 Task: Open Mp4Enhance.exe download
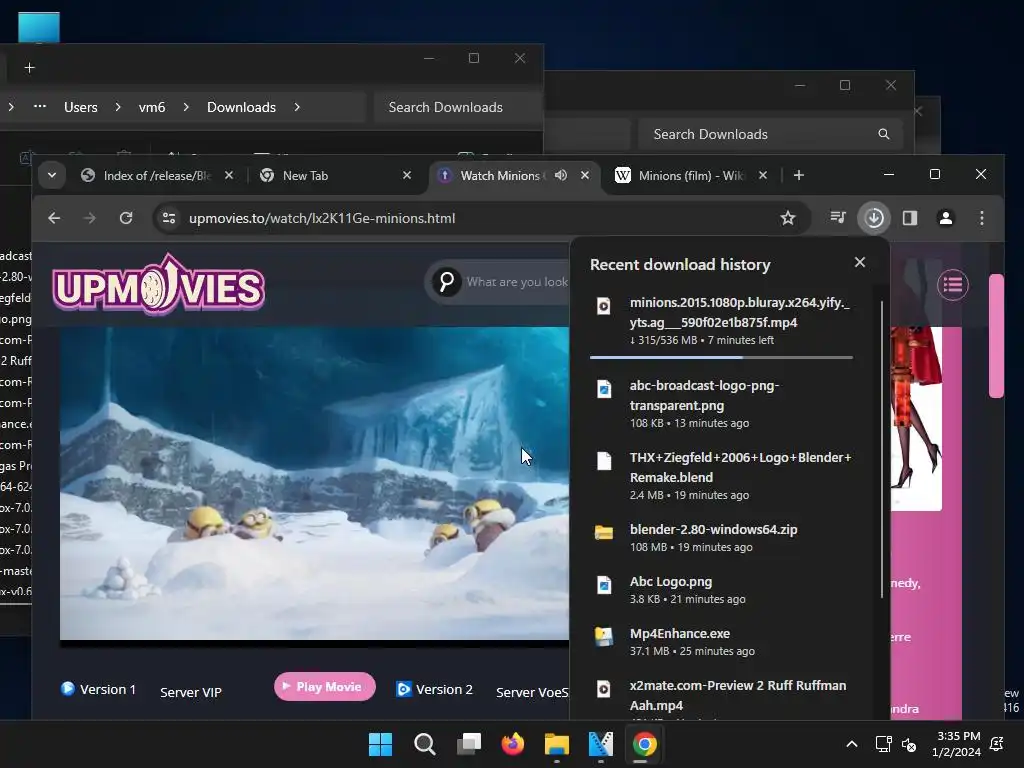point(722,641)
